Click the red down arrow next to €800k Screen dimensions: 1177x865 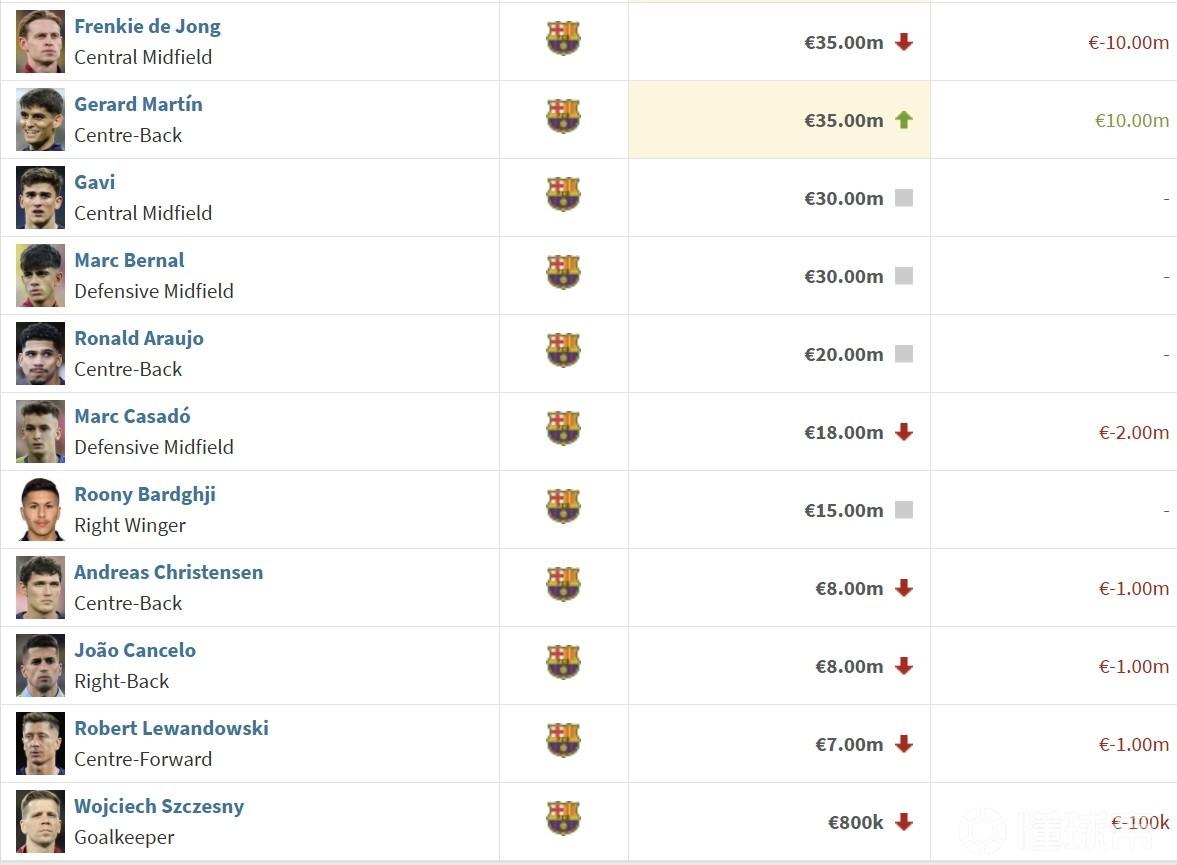point(904,821)
